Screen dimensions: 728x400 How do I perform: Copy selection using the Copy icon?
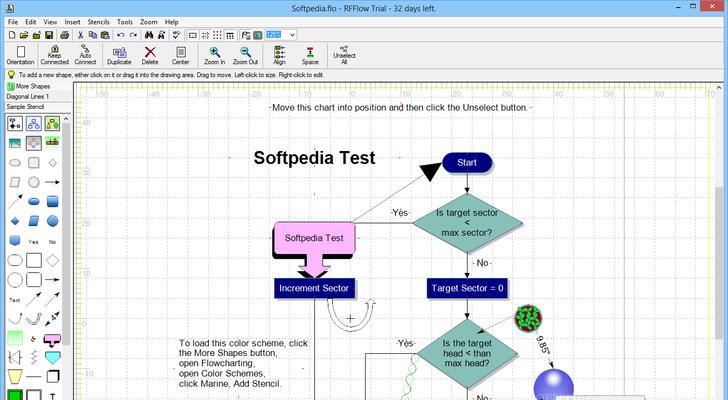pyautogui.click(x=93, y=35)
